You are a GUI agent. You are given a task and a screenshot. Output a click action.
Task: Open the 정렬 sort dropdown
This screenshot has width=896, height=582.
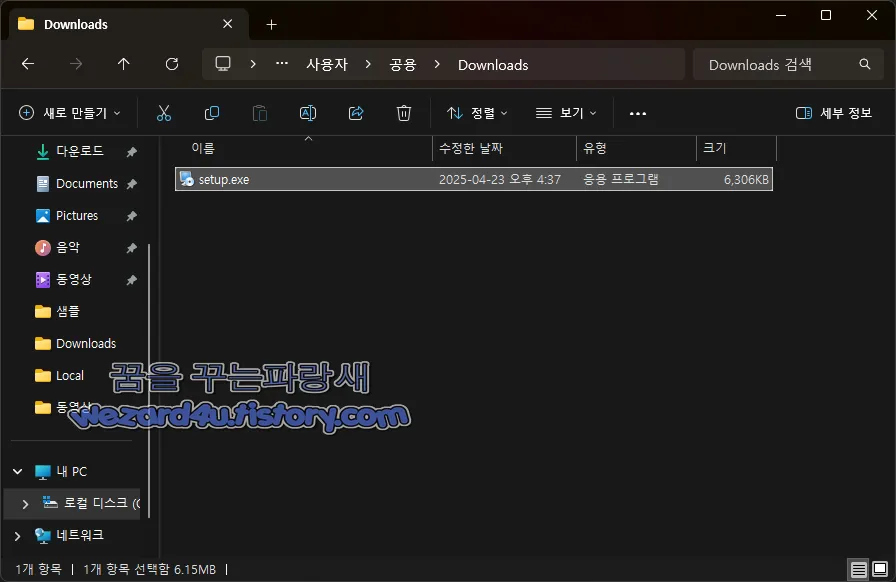tap(477, 113)
